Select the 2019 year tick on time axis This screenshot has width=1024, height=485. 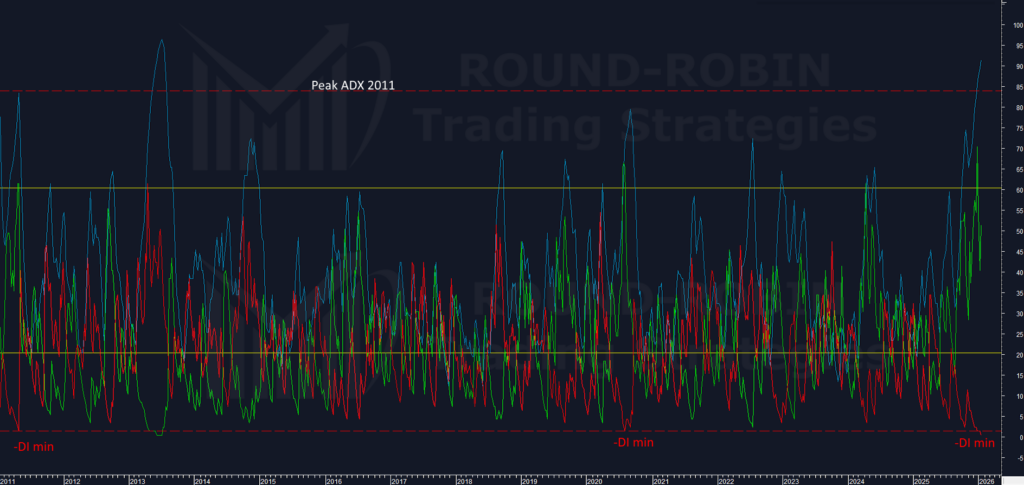point(529,481)
